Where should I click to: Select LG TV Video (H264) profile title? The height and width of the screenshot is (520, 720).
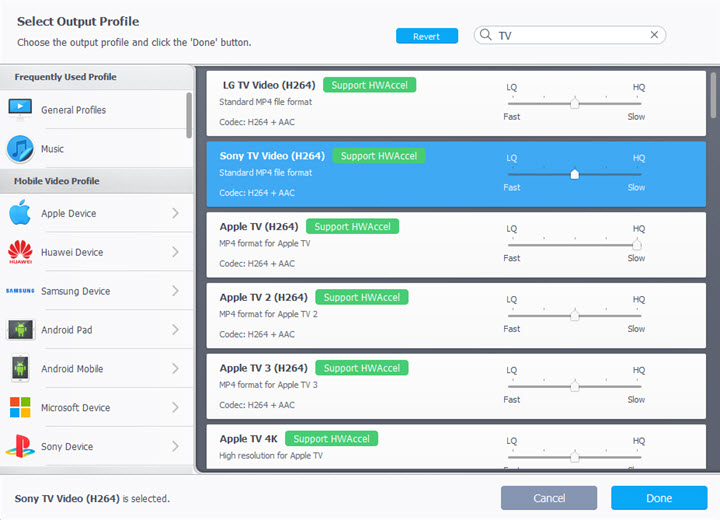point(269,85)
